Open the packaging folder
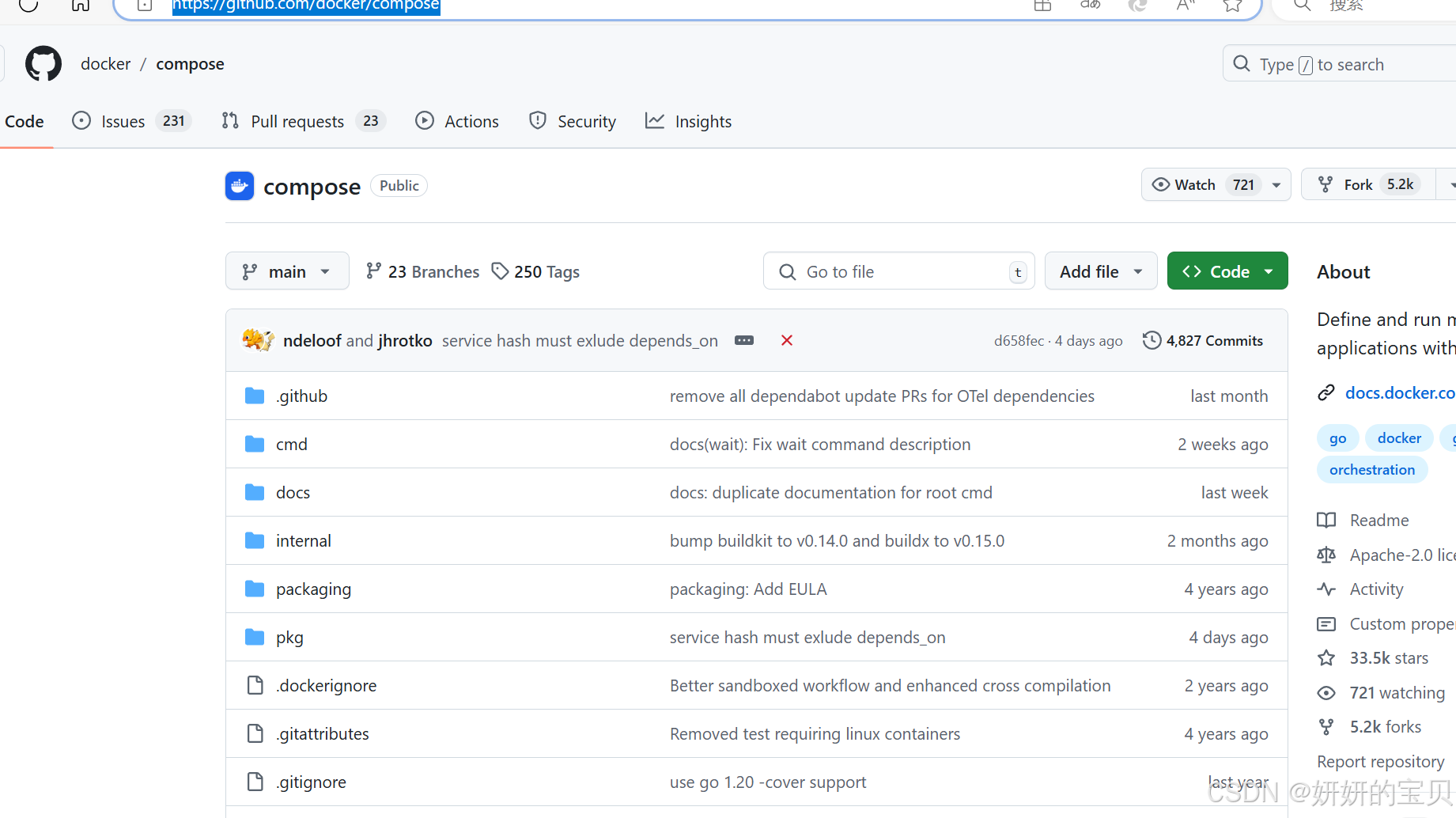This screenshot has width=1456, height=818. (313, 589)
